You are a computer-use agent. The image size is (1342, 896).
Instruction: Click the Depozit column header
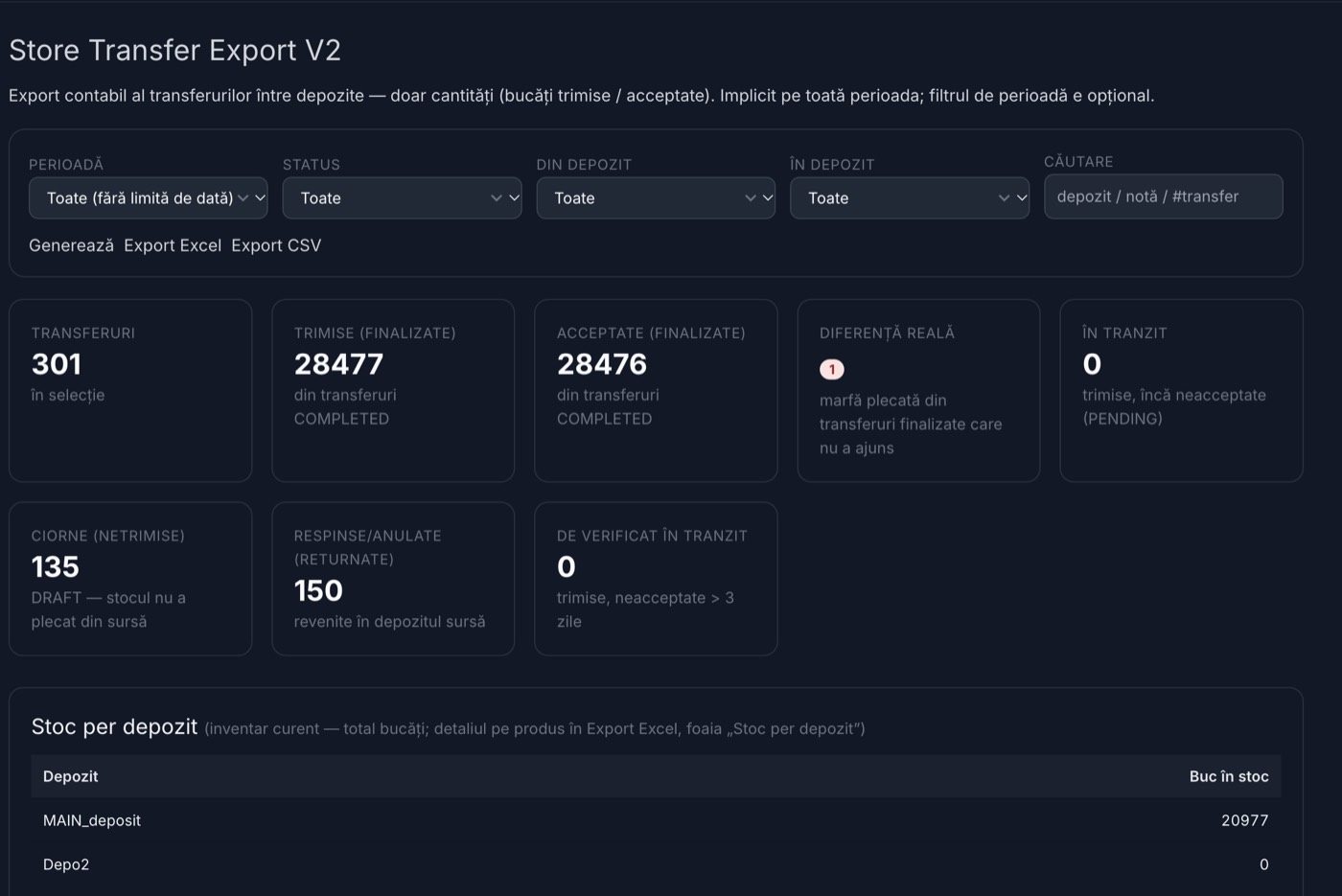point(71,776)
